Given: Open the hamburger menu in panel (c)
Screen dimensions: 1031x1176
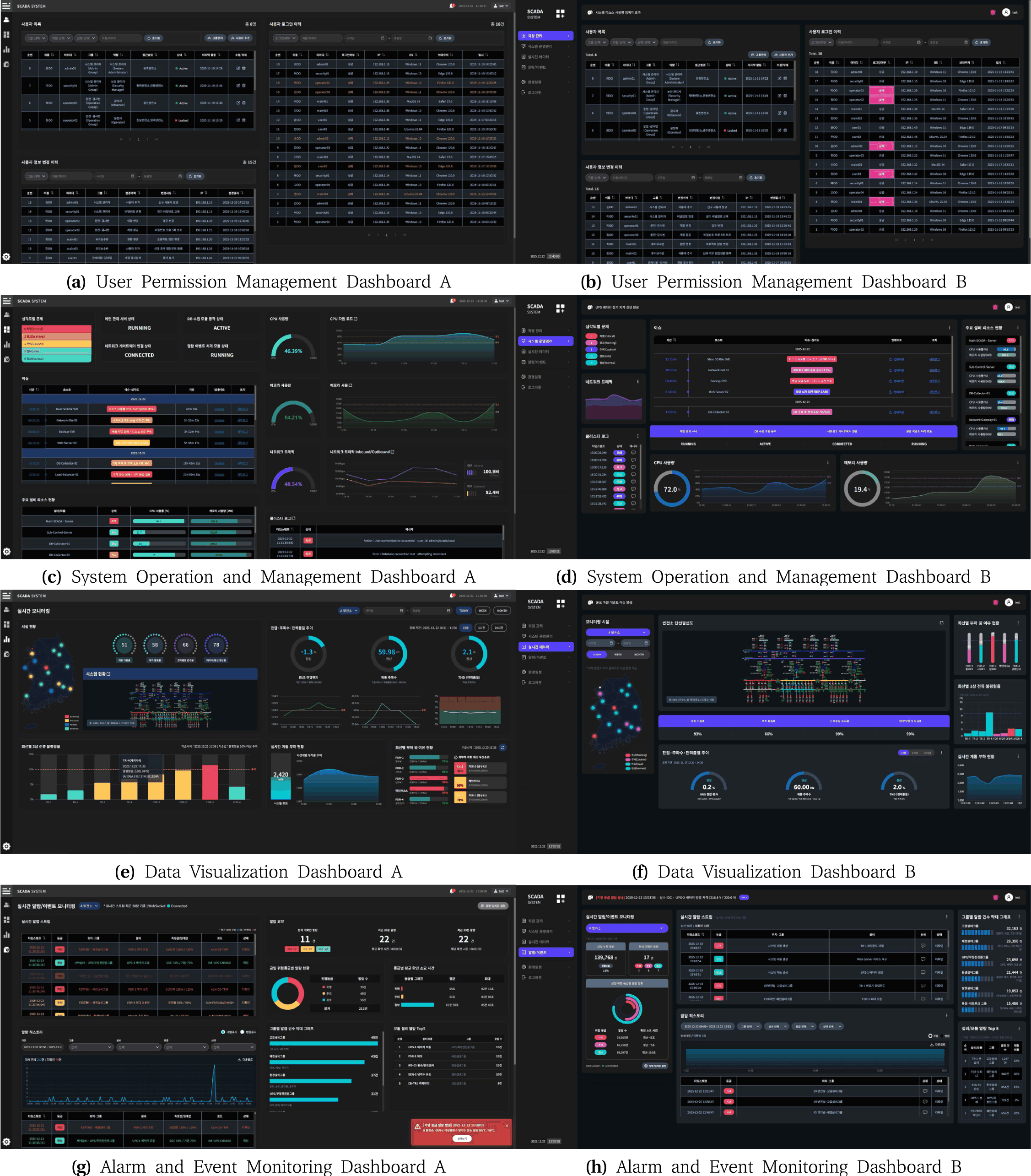Looking at the screenshot, I should pyautogui.click(x=6, y=301).
